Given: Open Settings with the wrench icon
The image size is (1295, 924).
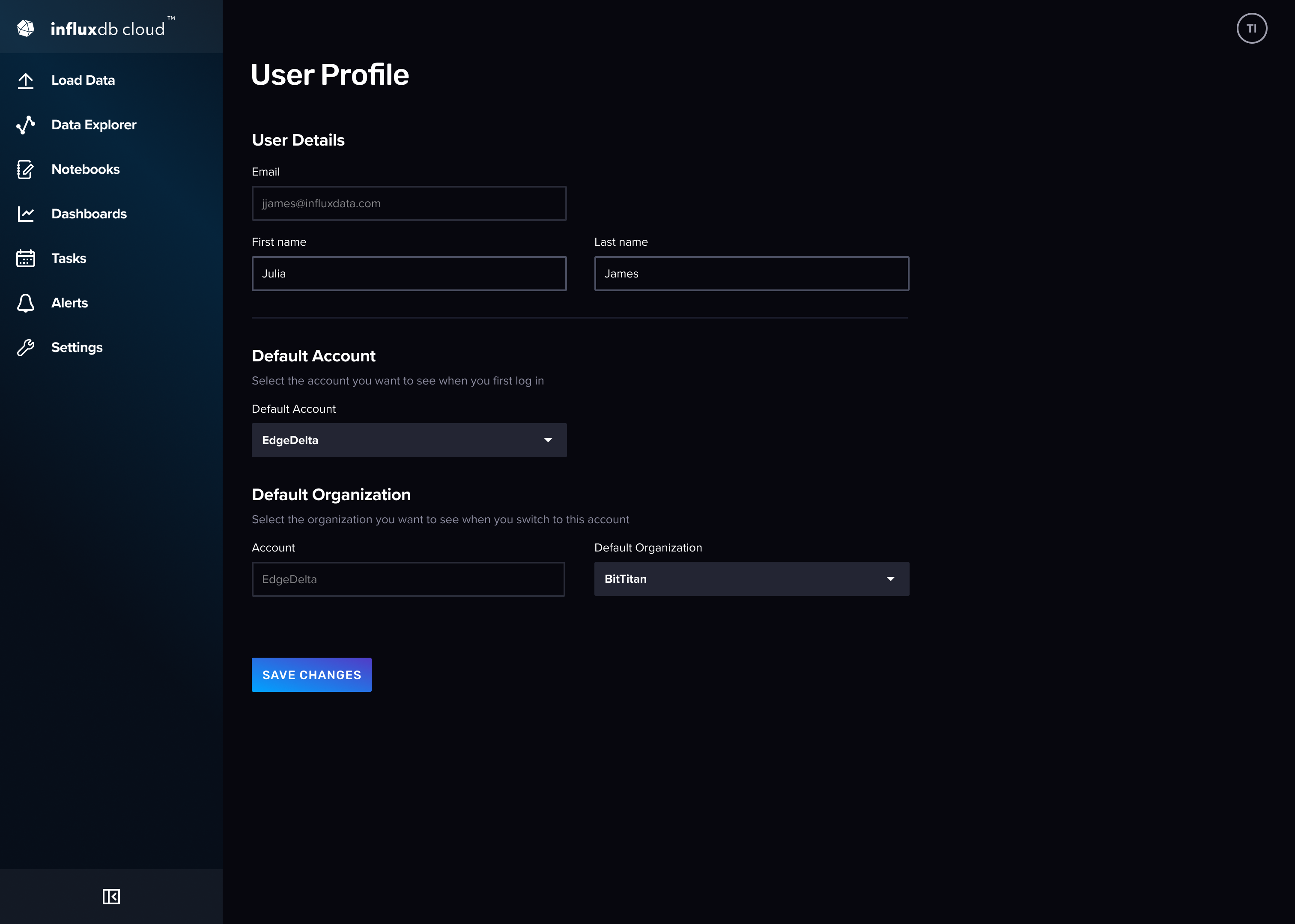Looking at the screenshot, I should tap(26, 347).
